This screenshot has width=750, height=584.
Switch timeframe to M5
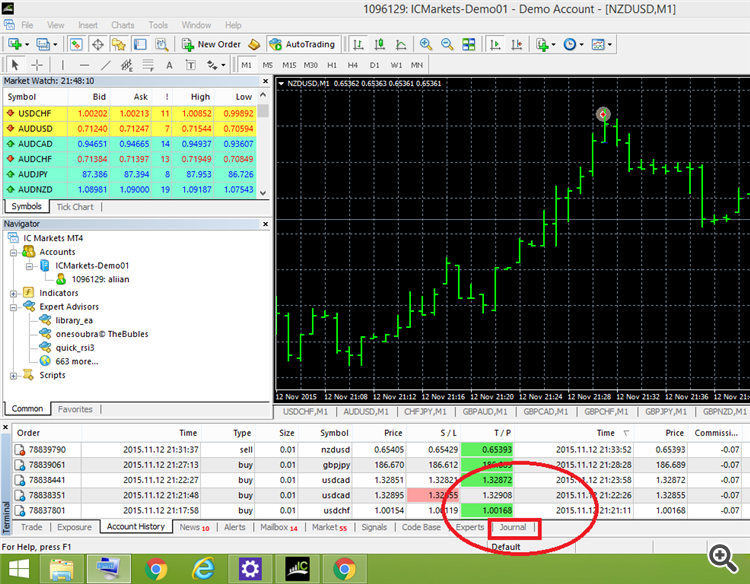(267, 65)
